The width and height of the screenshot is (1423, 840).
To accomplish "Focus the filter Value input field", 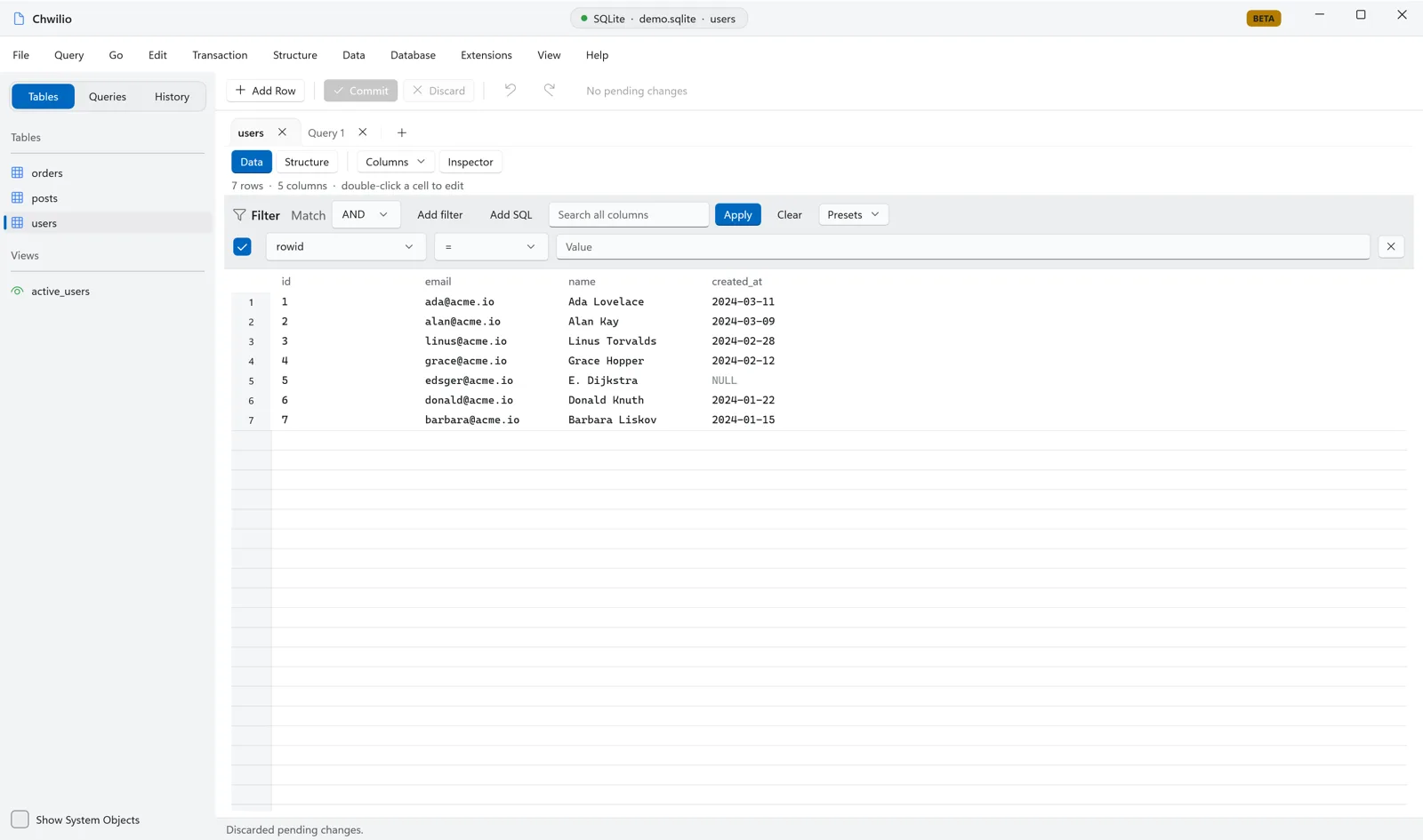I will click(x=963, y=246).
